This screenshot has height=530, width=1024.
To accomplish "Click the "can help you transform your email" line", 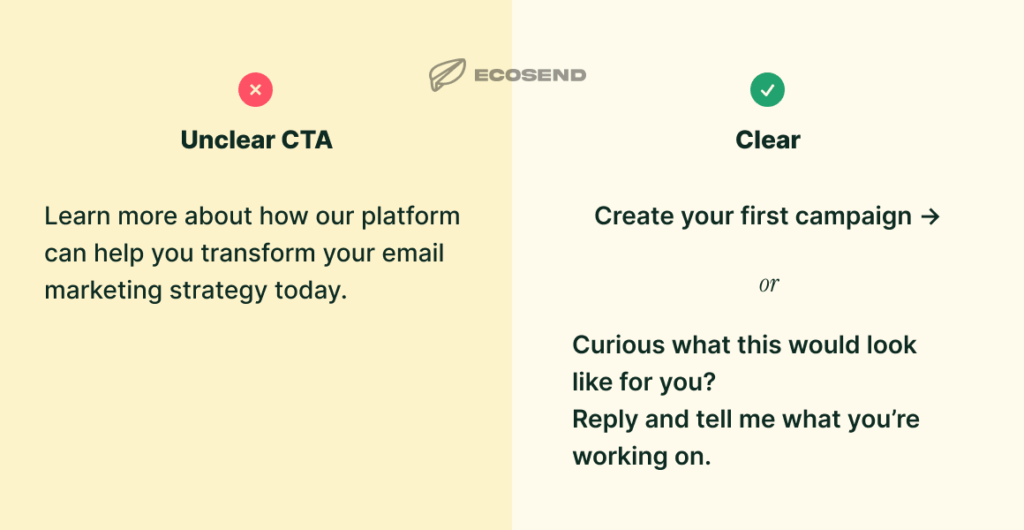I will [244, 253].
